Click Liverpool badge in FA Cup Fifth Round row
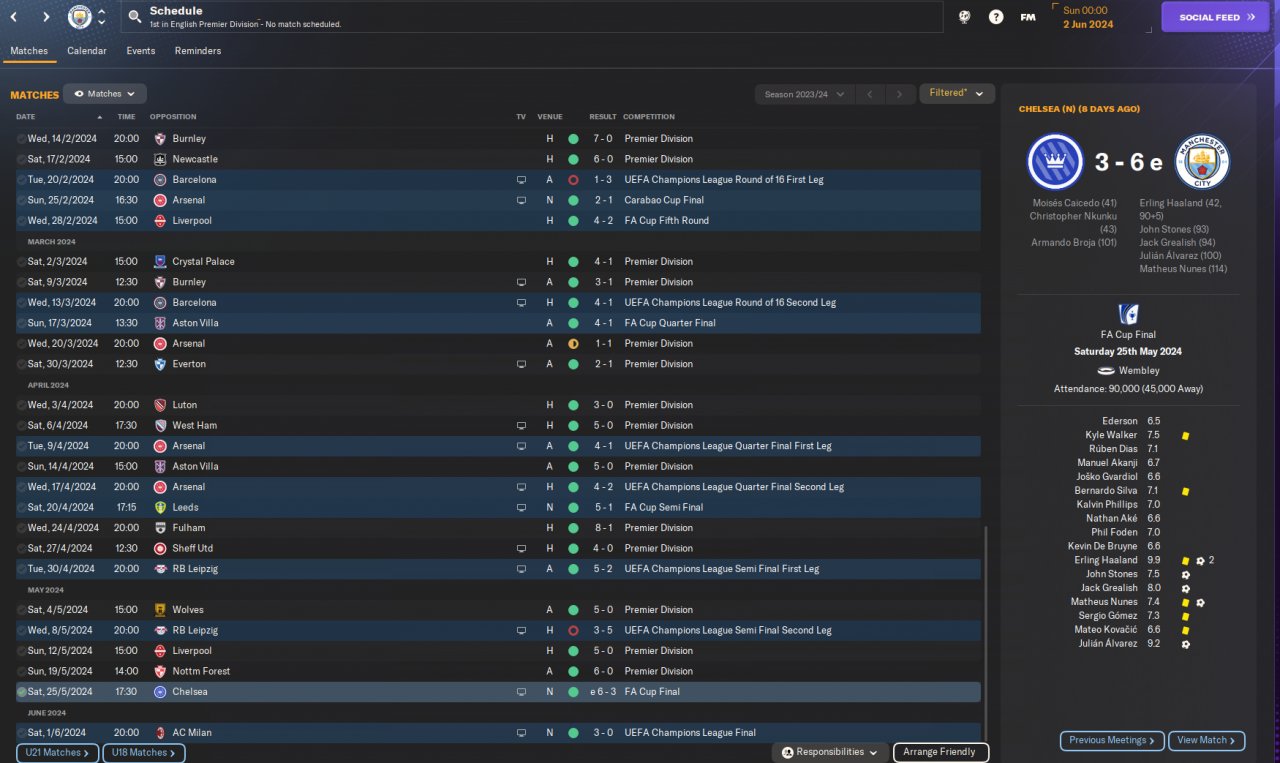1280x763 pixels. tap(160, 221)
